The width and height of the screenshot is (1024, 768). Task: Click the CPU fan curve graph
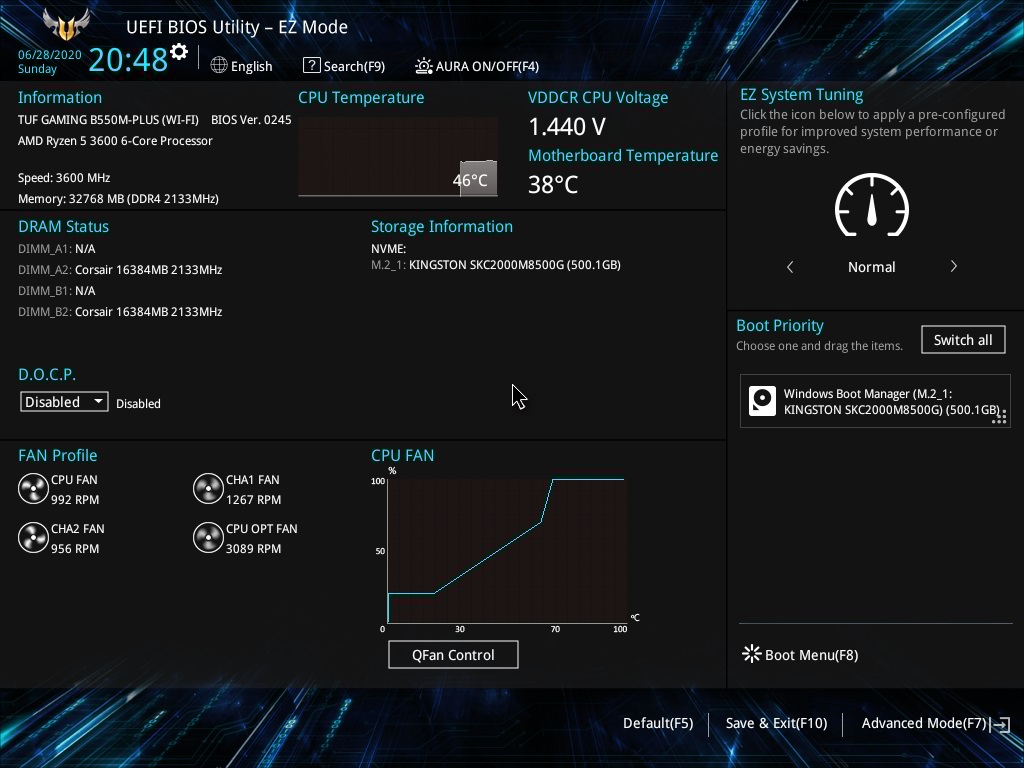pyautogui.click(x=506, y=550)
